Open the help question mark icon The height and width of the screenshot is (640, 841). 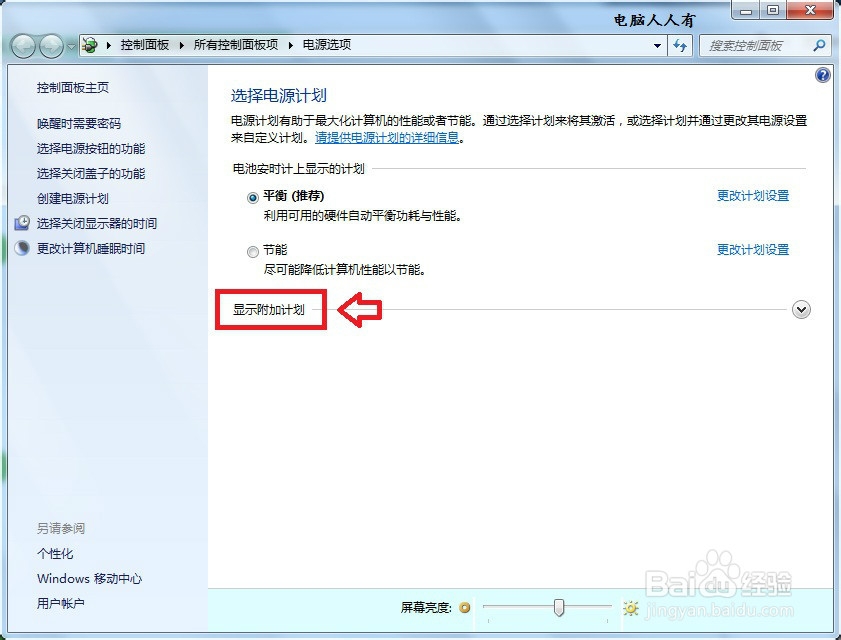pos(822,75)
